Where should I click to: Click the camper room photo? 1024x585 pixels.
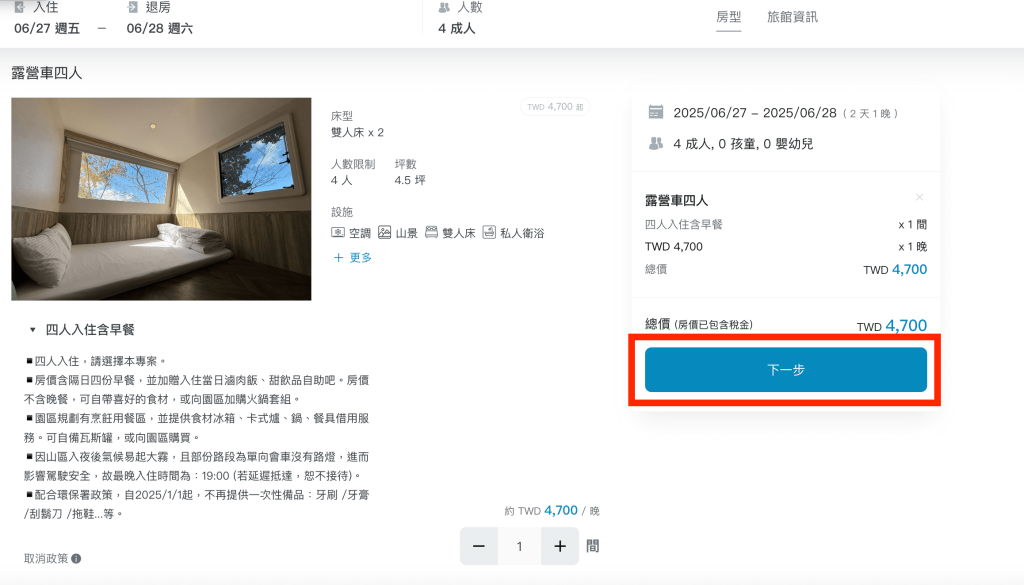click(x=161, y=199)
